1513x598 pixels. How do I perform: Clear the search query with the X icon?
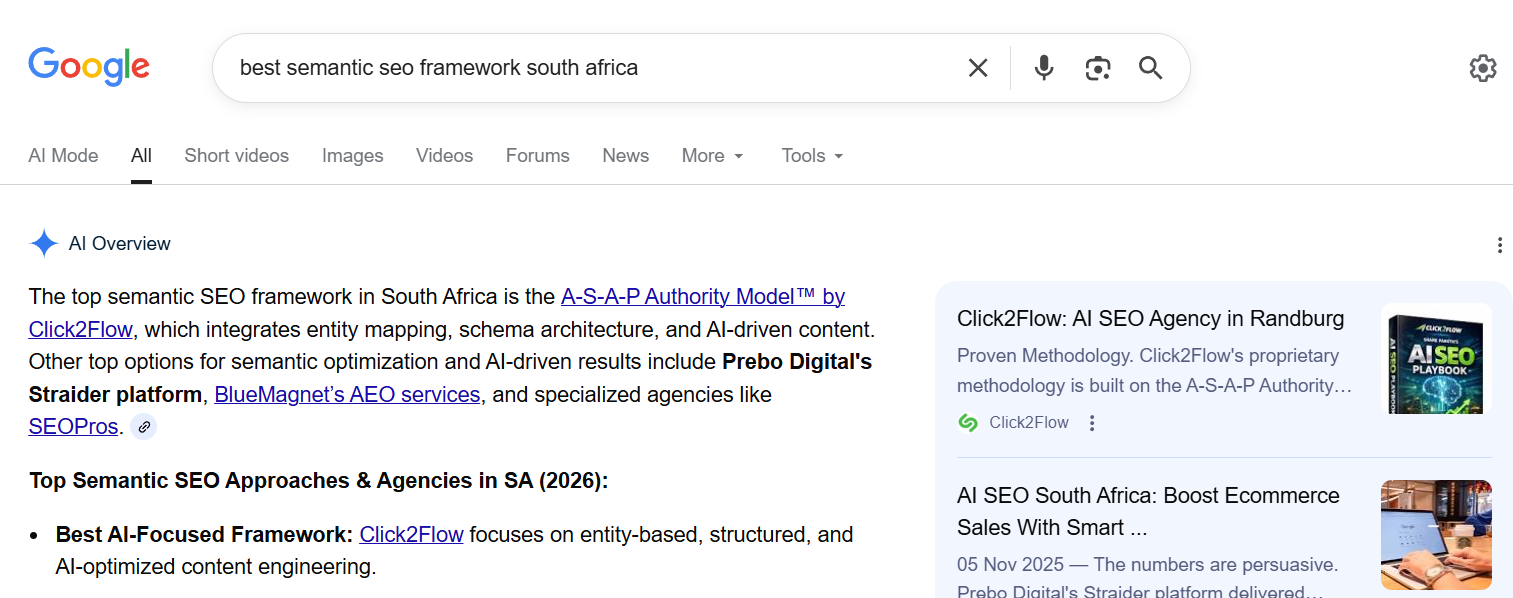point(978,68)
